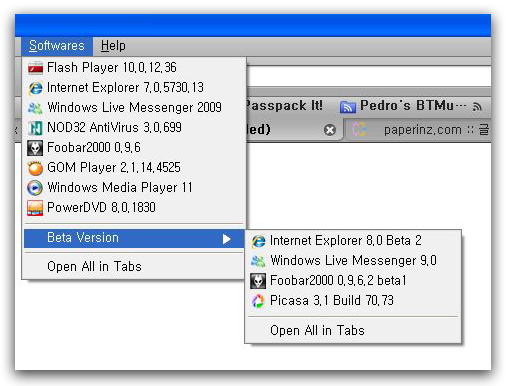The width and height of the screenshot is (506, 386).
Task: Click the Picasa 3.1 pinwheel icon
Action: [x=258, y=301]
